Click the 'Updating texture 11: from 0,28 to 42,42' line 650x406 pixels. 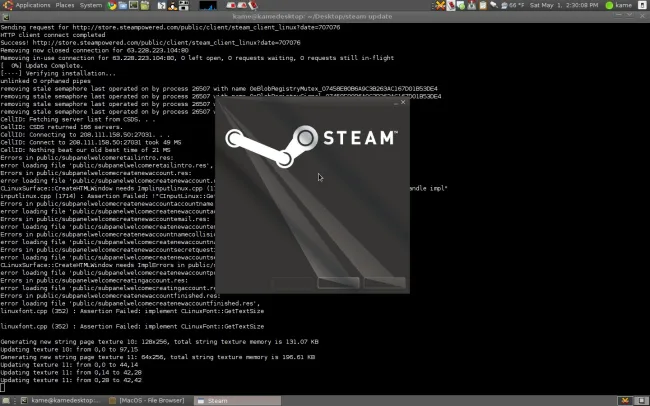[x=71, y=380]
